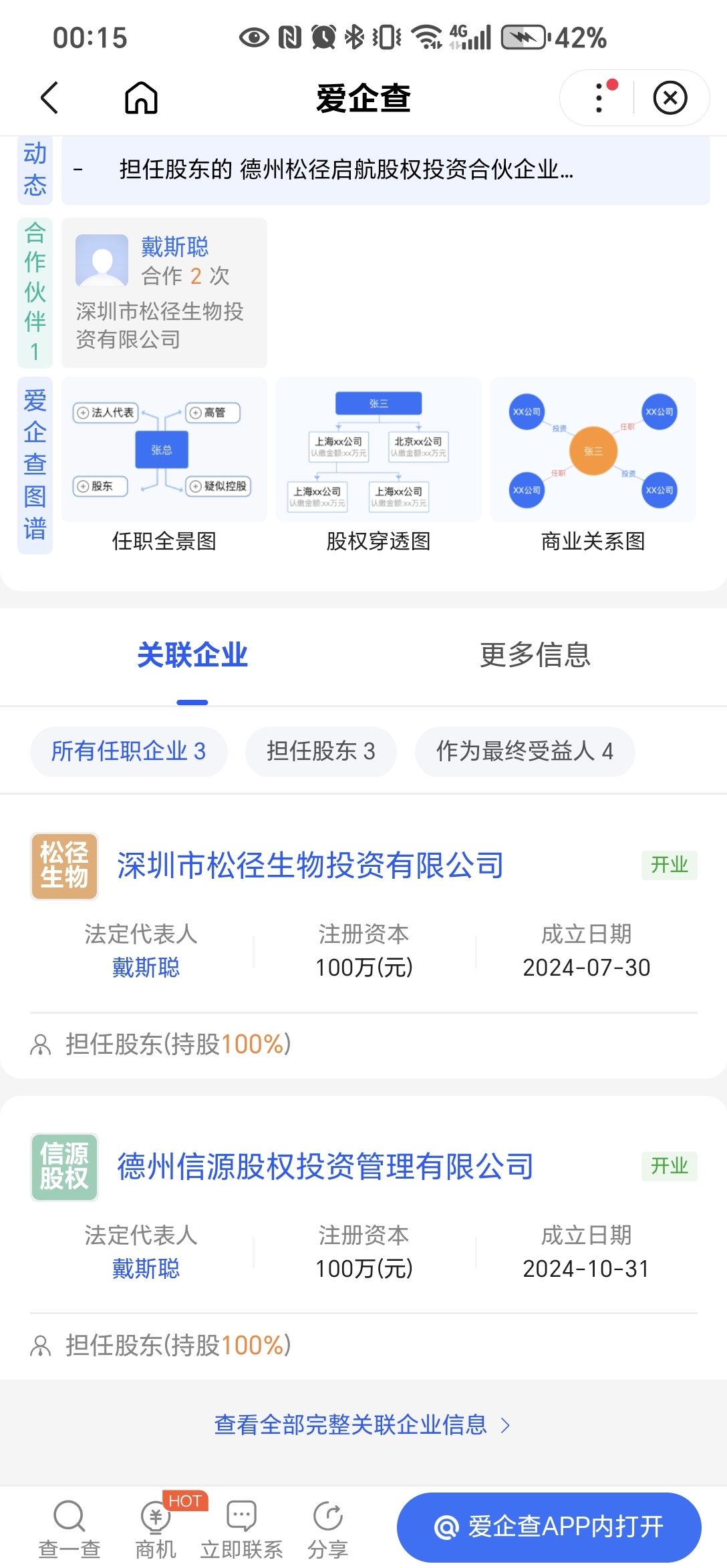727x1568 pixels.
Task: Open 深圳市松径生物投资有限公司 company link
Action: coord(310,866)
